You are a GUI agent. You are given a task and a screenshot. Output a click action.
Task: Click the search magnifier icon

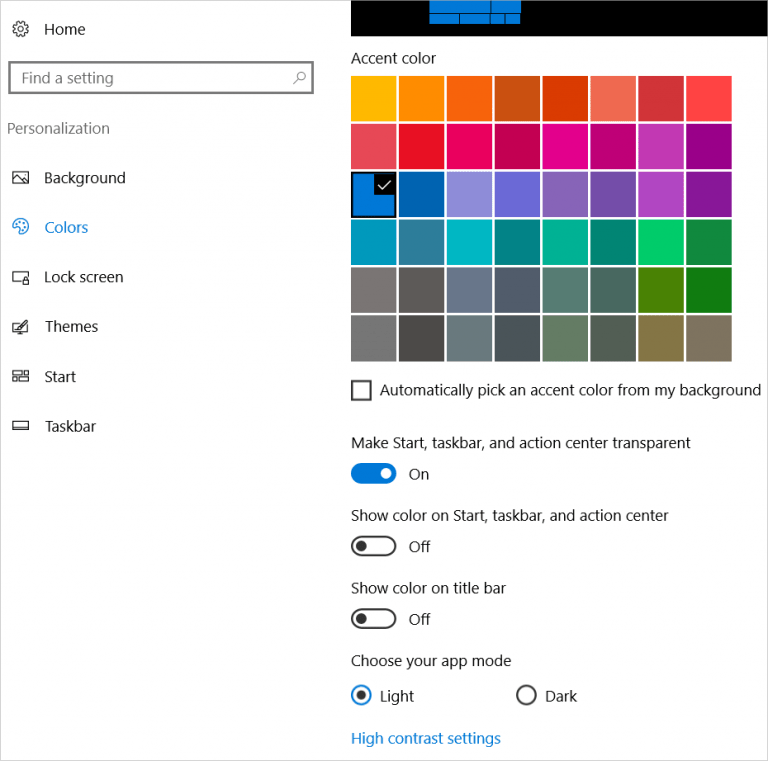[299, 77]
